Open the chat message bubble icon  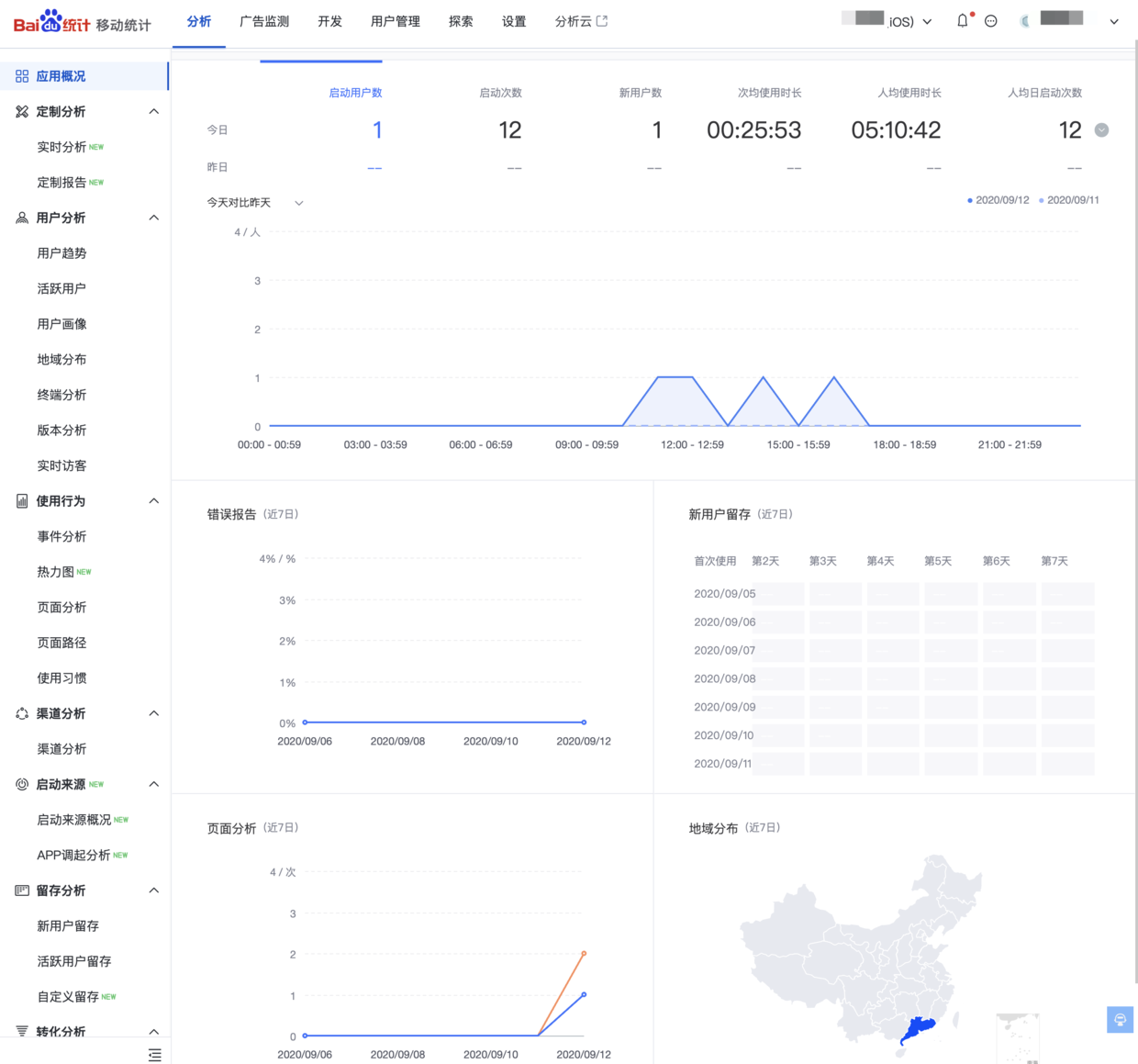tap(991, 21)
